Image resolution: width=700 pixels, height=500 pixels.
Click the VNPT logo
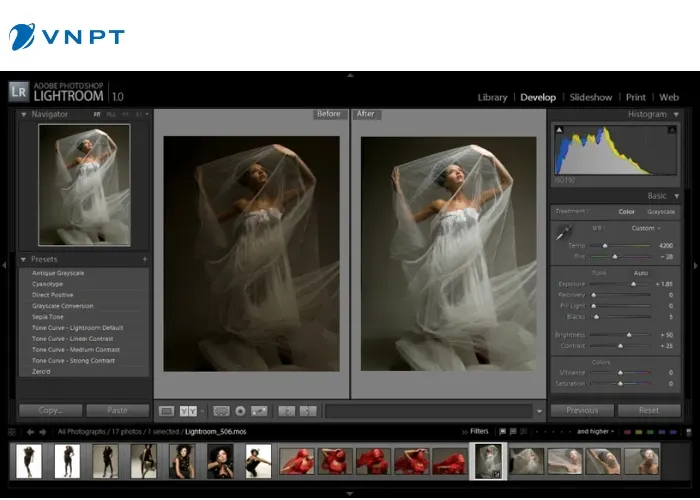click(x=67, y=37)
